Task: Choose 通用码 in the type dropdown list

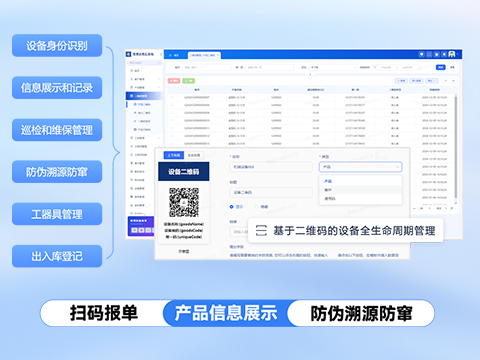Action: pyautogui.click(x=360, y=198)
